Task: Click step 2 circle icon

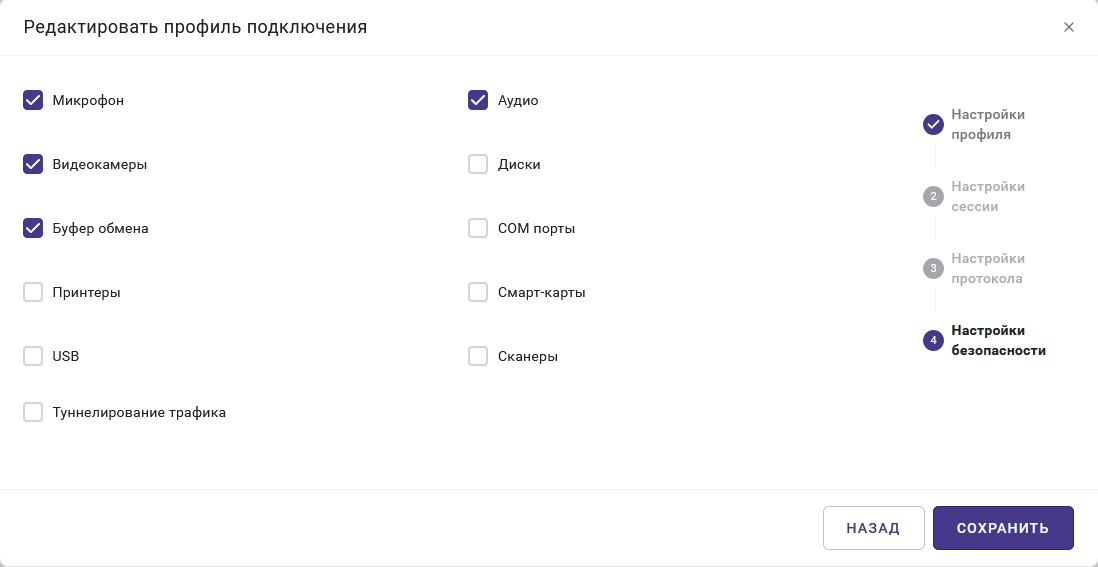Action: click(933, 196)
